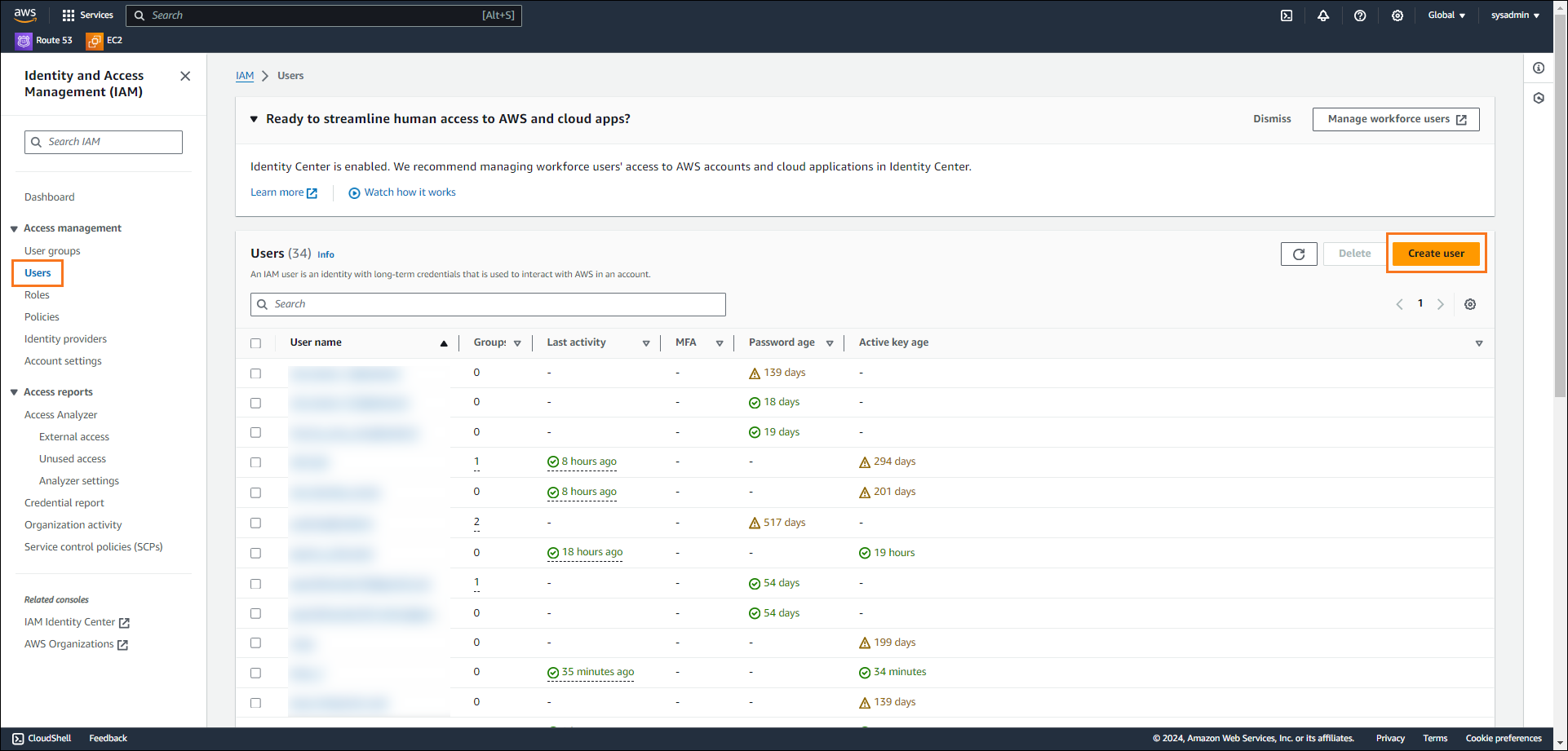
Task: Open the hexagon tools icon on right edge
Action: click(x=1539, y=98)
